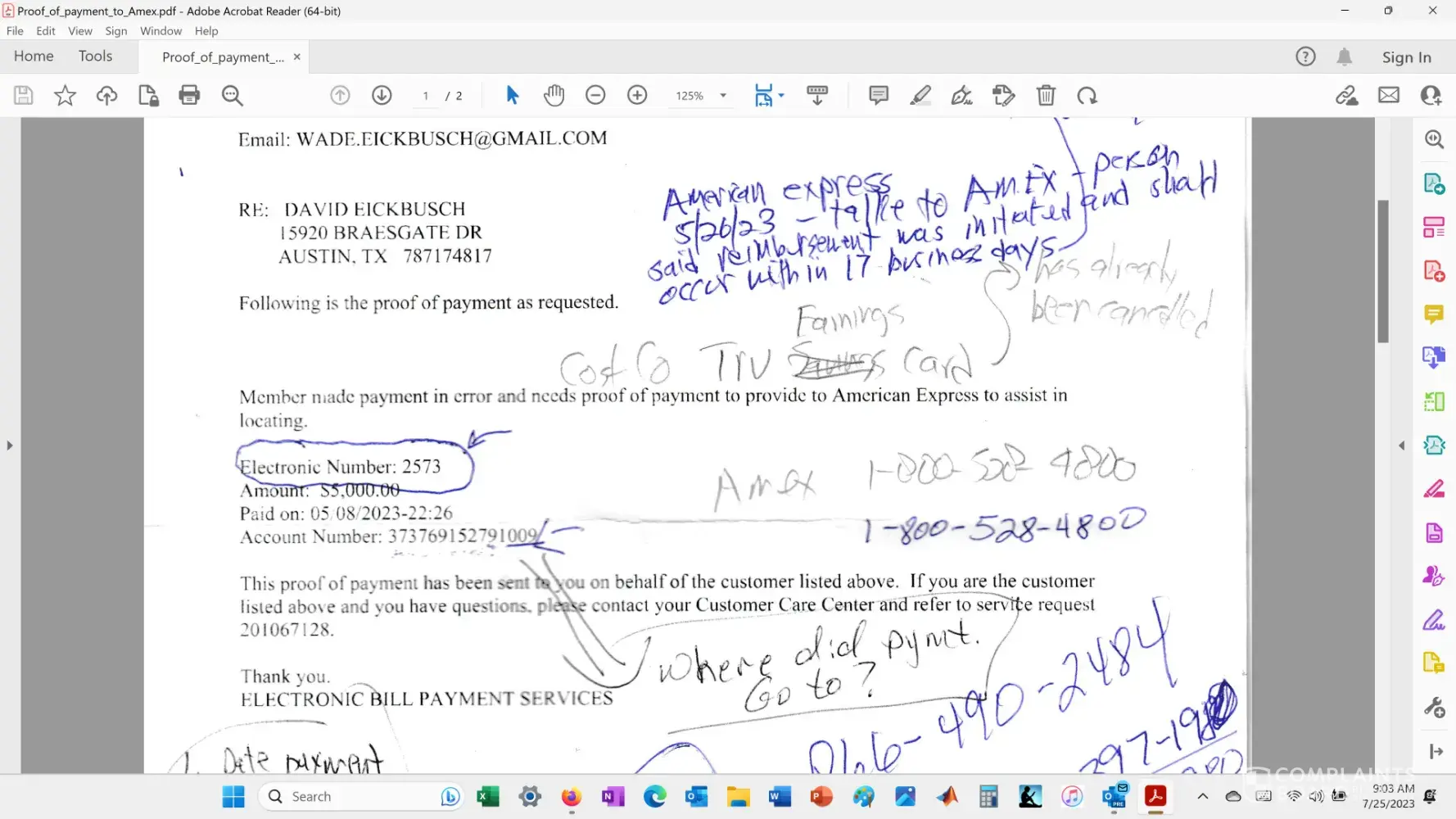This screenshot has height=819, width=1456.
Task: Select the Highlight text pen tool
Action: [920, 96]
